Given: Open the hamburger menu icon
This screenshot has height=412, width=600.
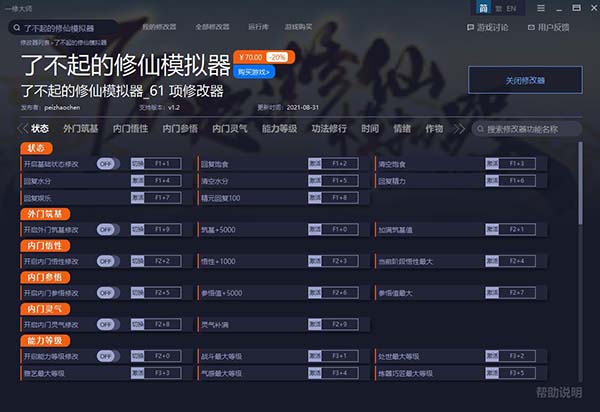Looking at the screenshot, I should pyautogui.click(x=541, y=8).
